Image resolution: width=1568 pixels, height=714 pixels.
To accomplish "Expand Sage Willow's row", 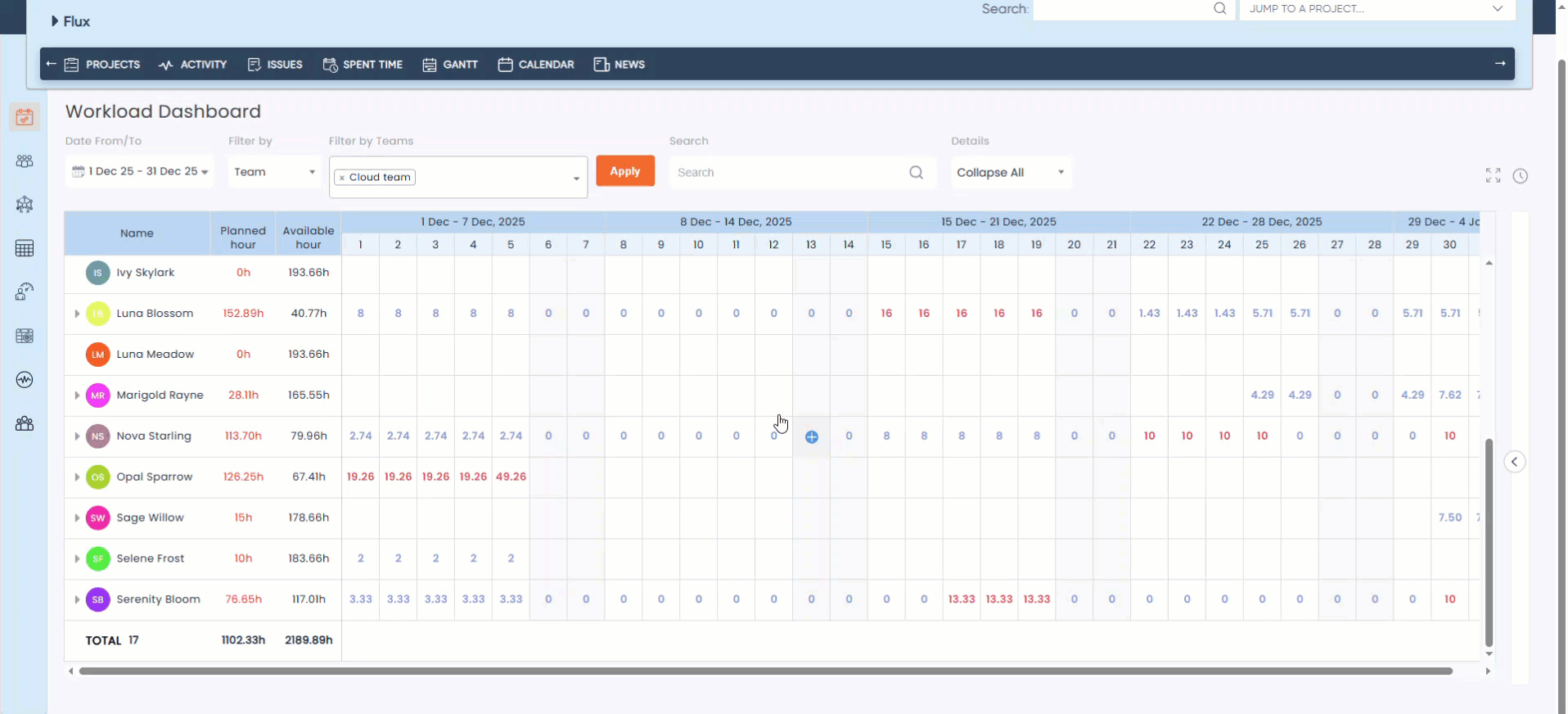I will pos(77,518).
